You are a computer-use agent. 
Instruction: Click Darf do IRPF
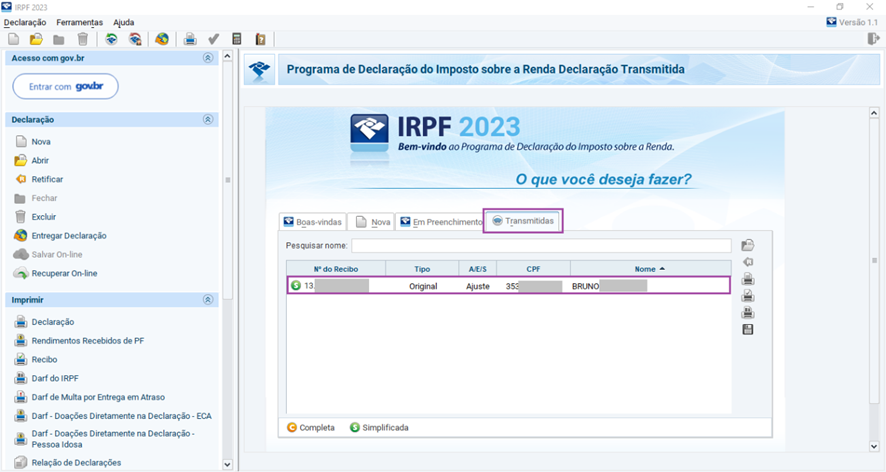(x=55, y=378)
